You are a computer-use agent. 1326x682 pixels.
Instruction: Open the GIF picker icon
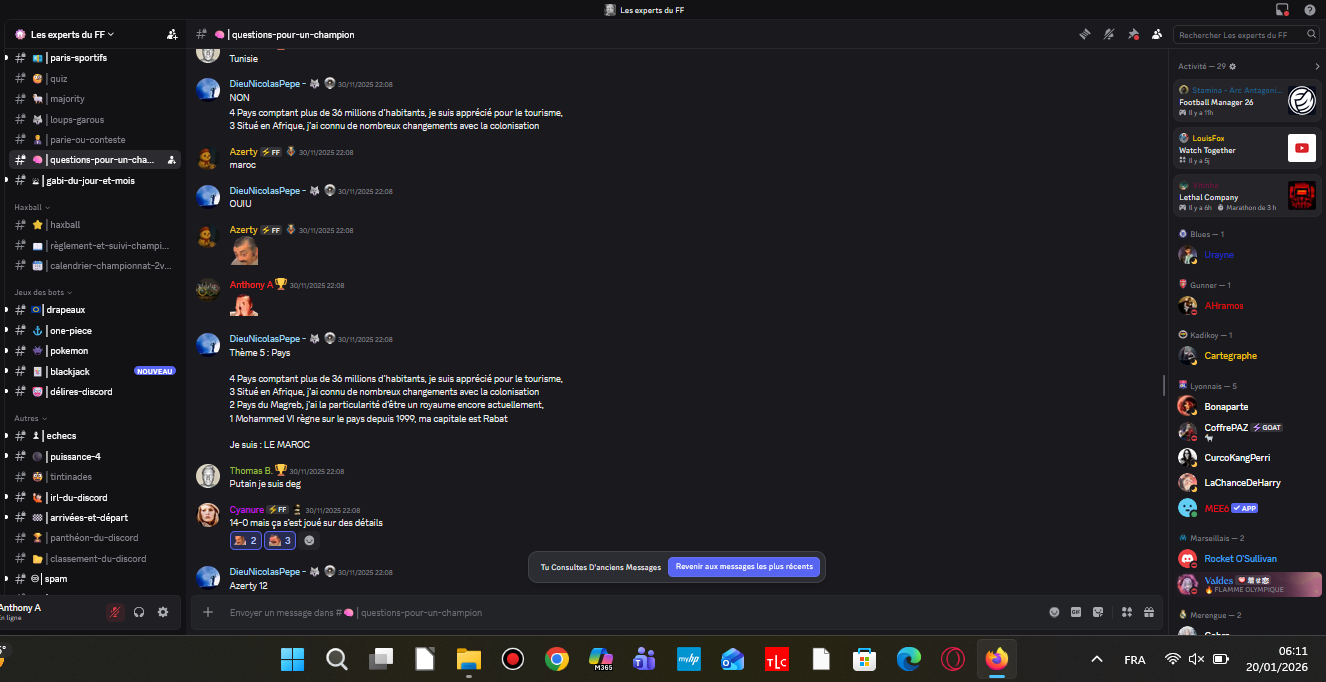pos(1076,612)
